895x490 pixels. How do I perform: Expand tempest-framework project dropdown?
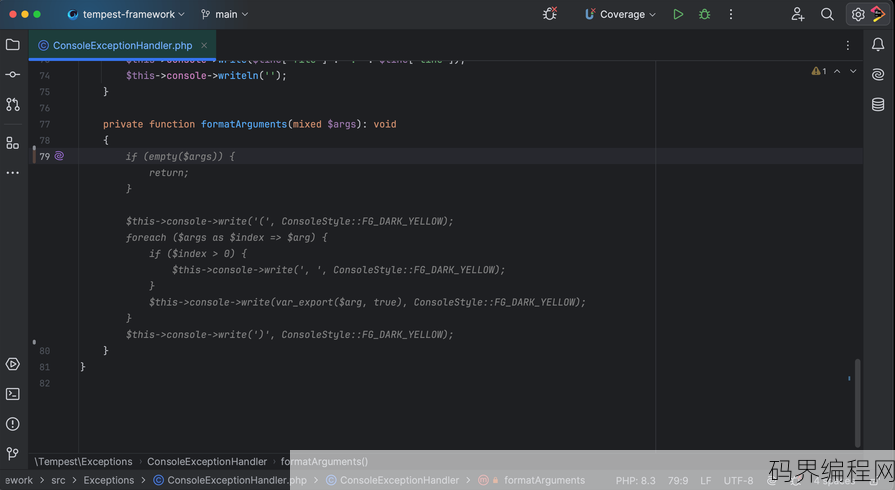[x=126, y=14]
